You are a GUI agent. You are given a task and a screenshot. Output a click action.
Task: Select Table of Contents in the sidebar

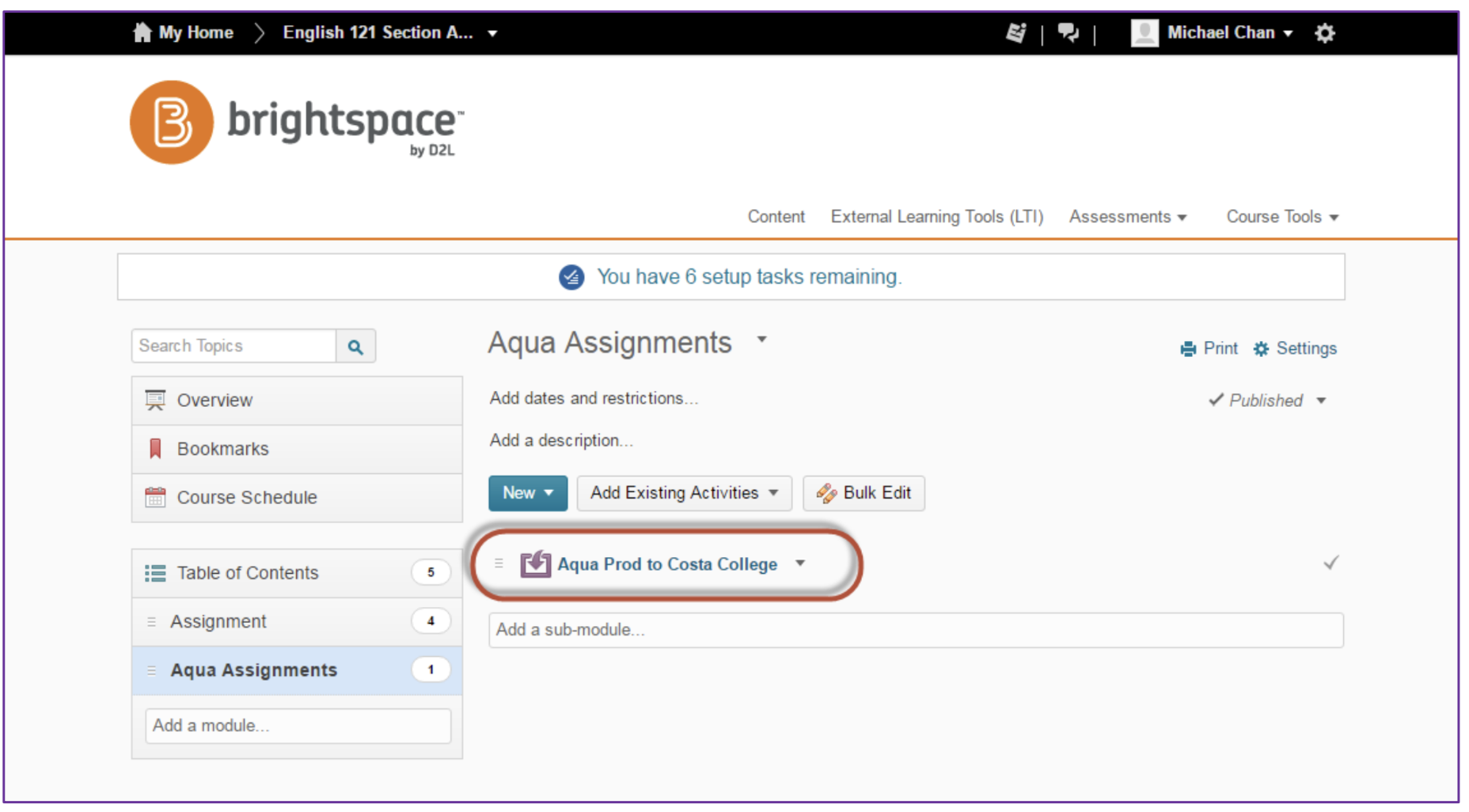(297, 573)
